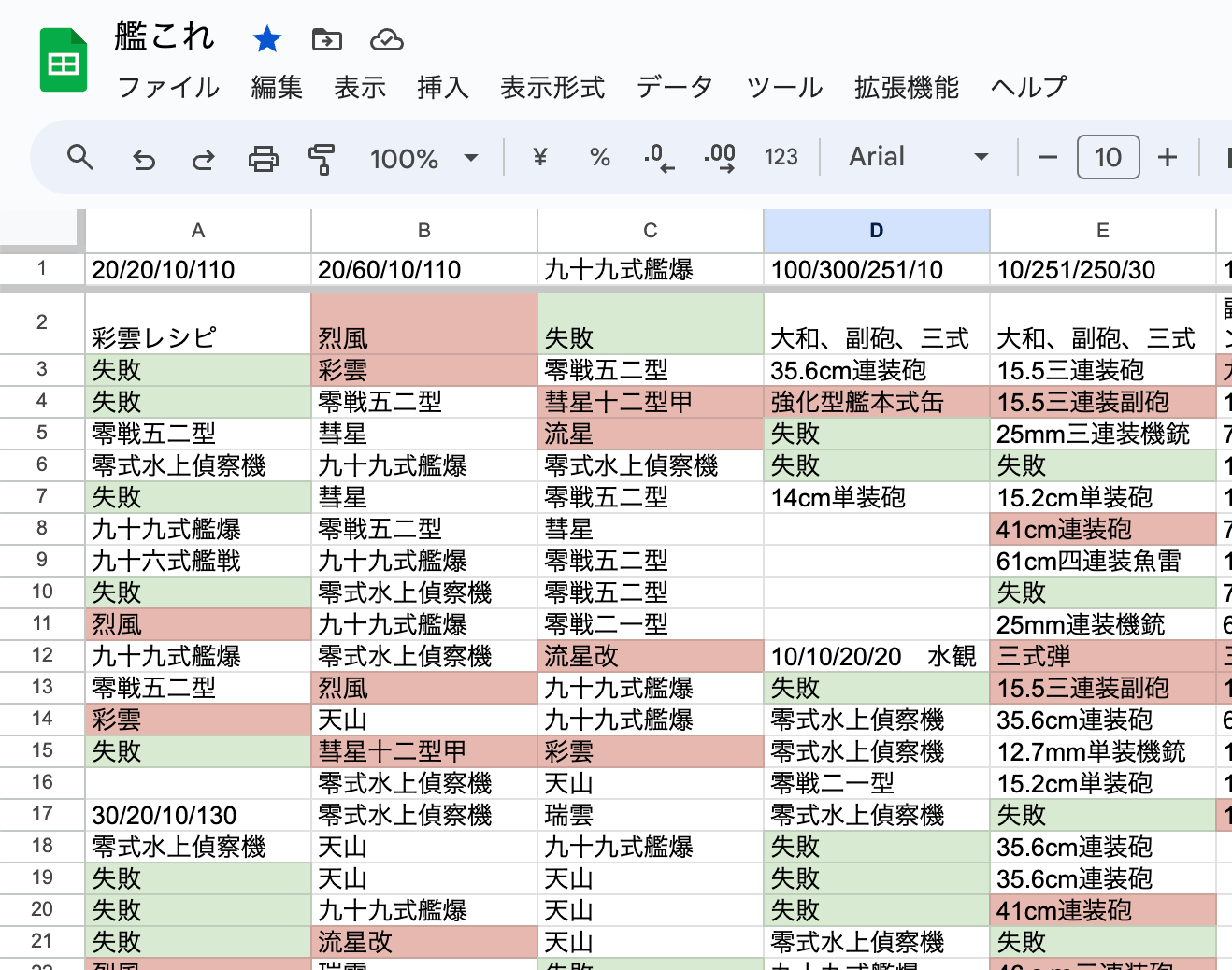This screenshot has height=970, width=1232.
Task: Click cell containing 10/251/250/30
Action: (x=1103, y=270)
